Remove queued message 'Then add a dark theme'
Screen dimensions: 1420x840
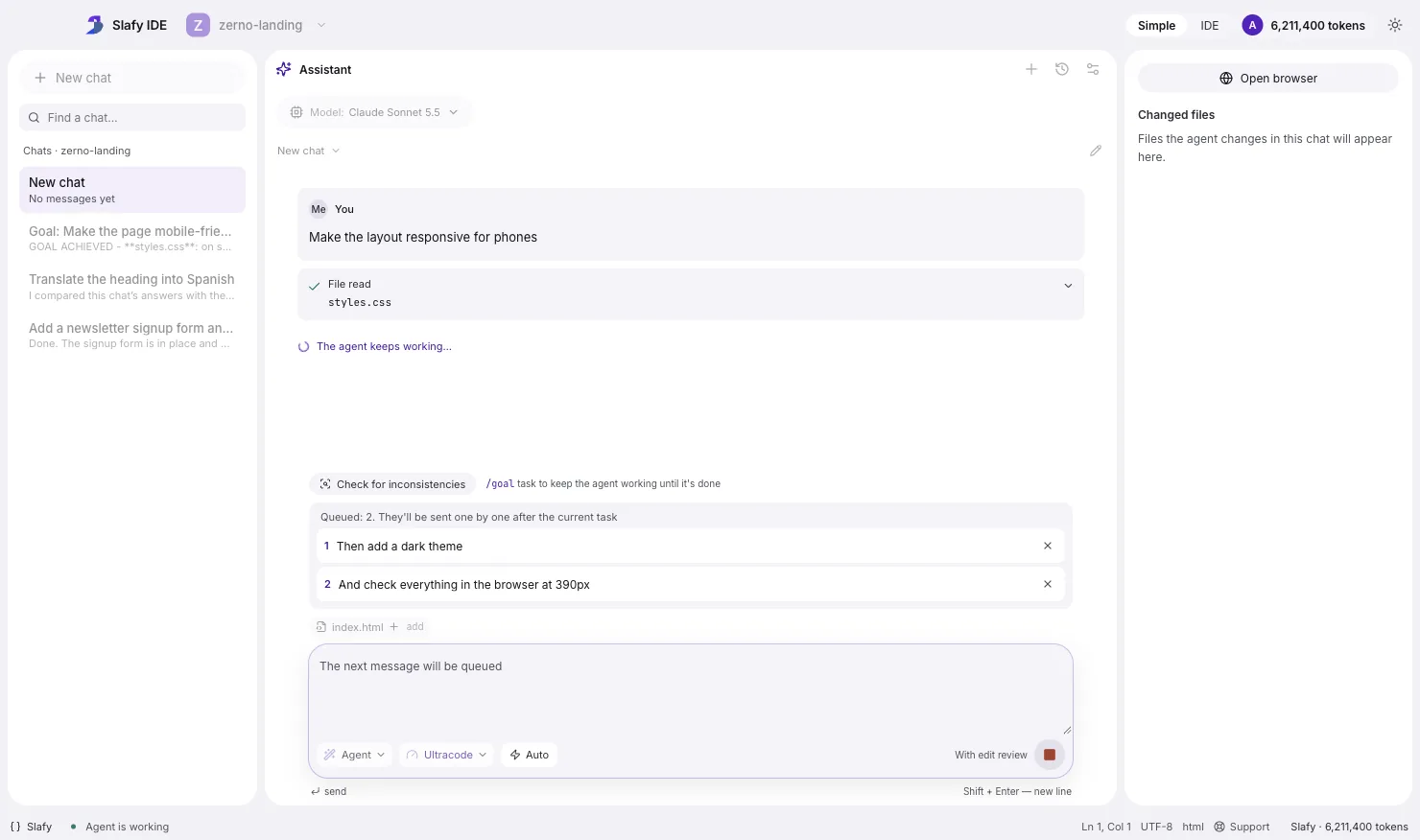coord(1048,546)
